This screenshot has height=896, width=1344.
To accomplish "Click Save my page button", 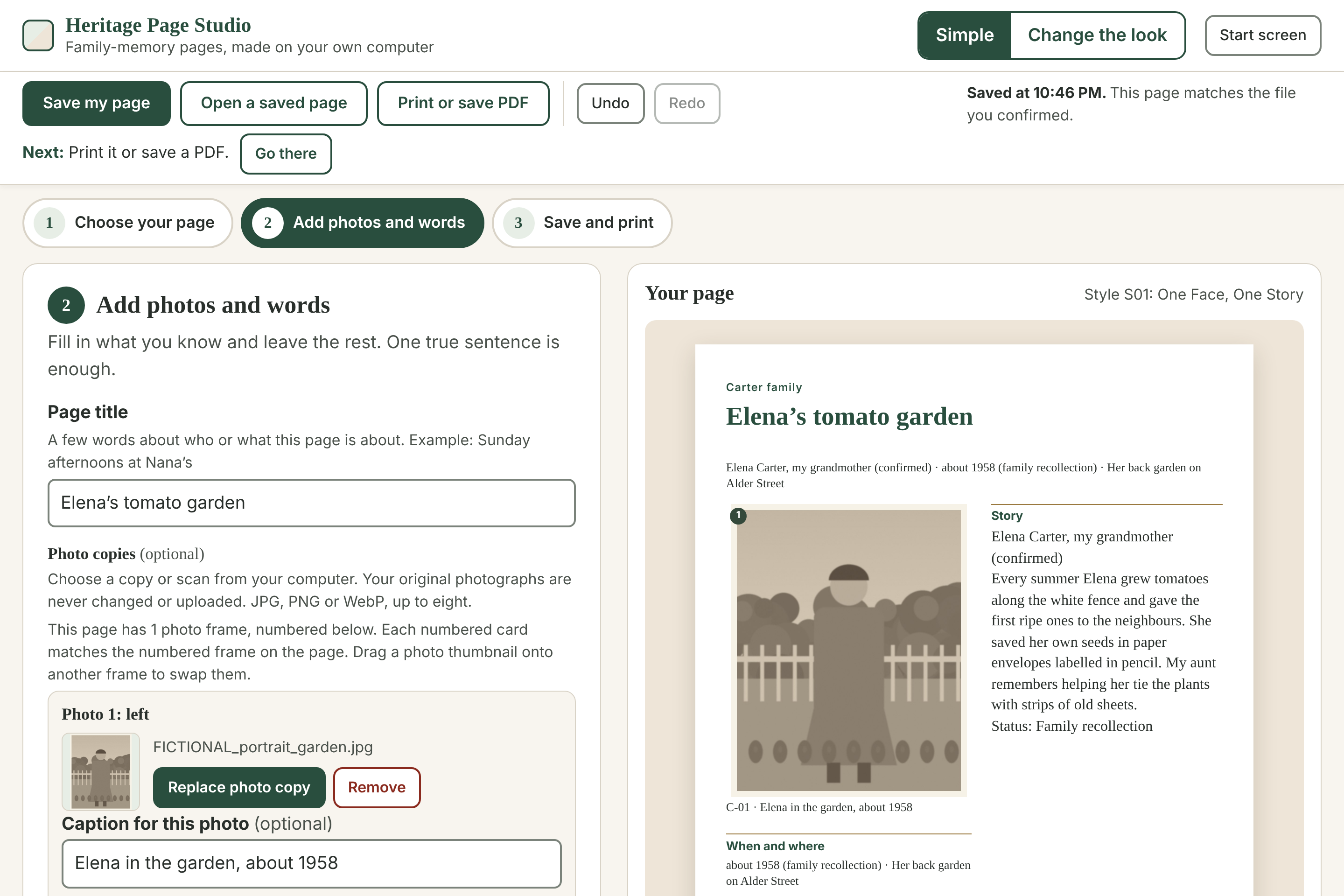I will click(97, 103).
